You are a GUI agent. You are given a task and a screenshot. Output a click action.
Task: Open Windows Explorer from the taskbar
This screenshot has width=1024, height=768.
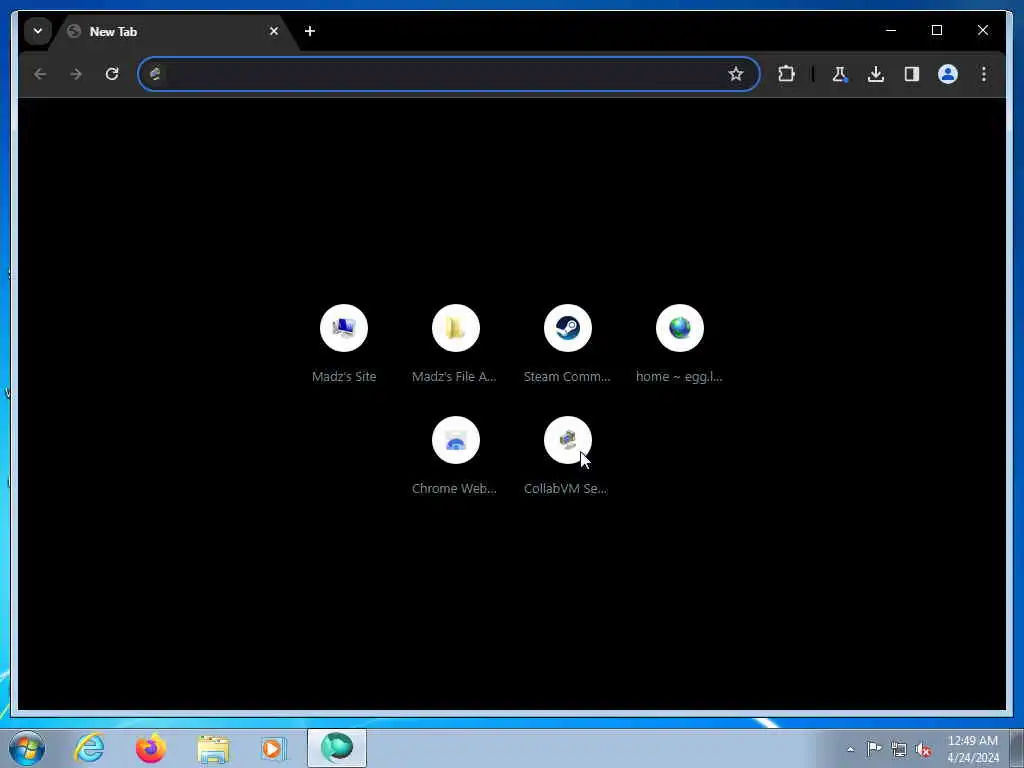click(213, 748)
